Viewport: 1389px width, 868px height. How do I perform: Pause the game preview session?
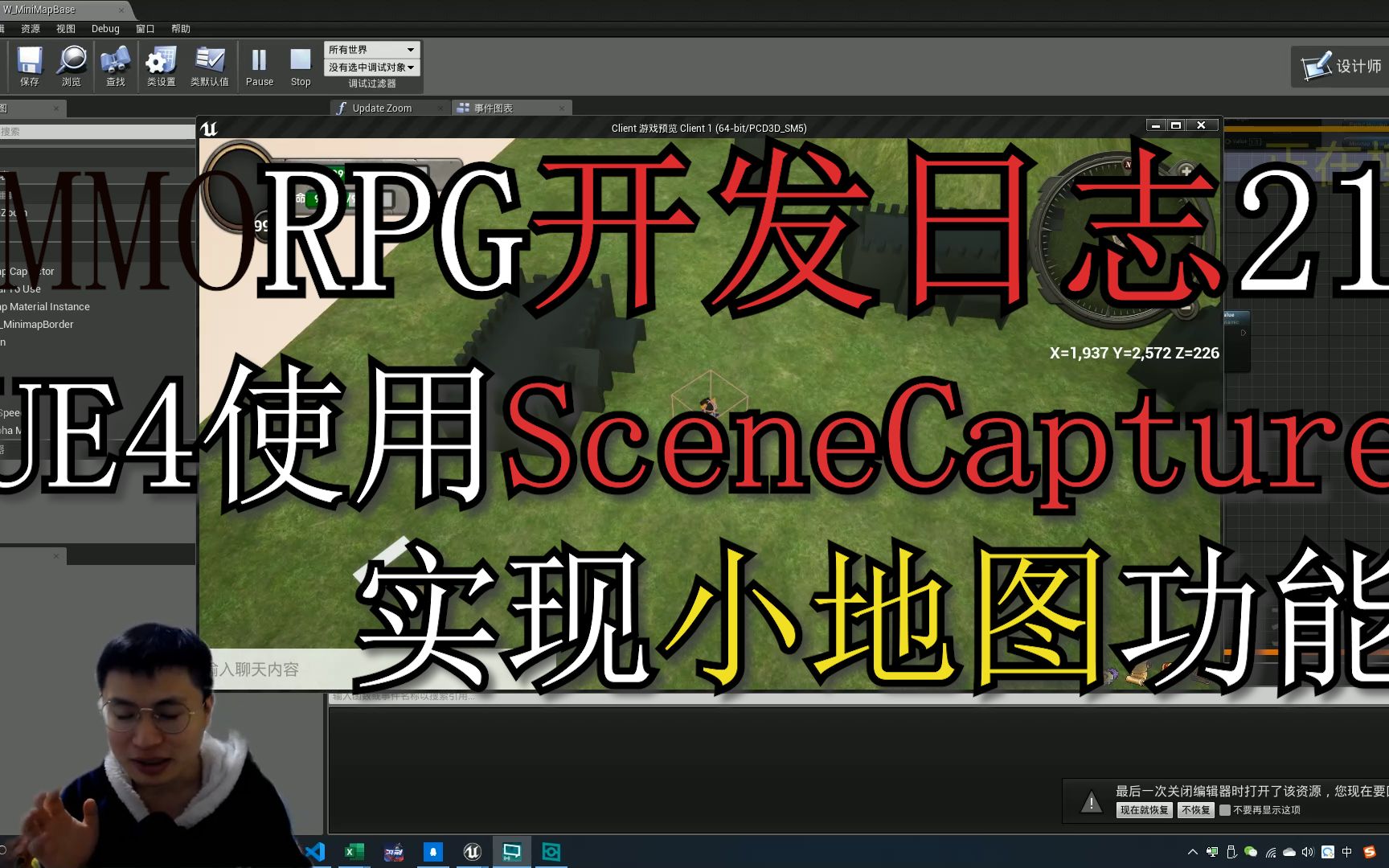[x=259, y=66]
